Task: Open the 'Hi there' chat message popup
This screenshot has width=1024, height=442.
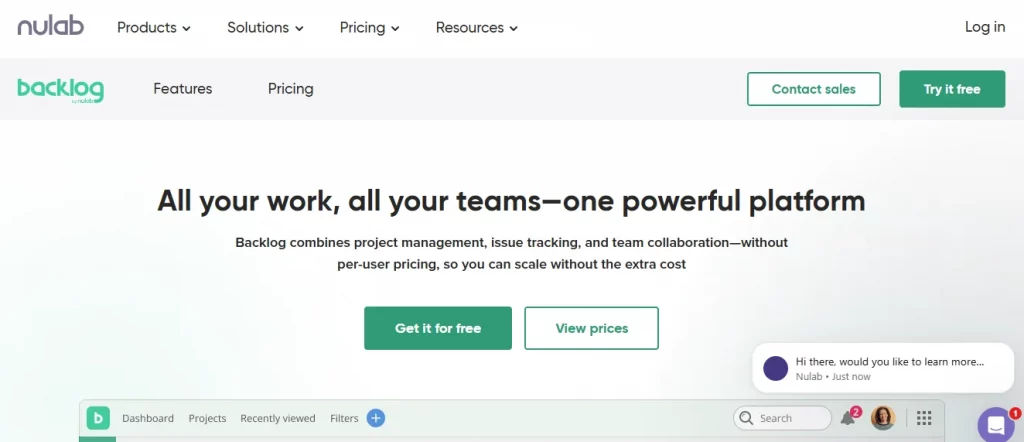Action: pos(883,368)
